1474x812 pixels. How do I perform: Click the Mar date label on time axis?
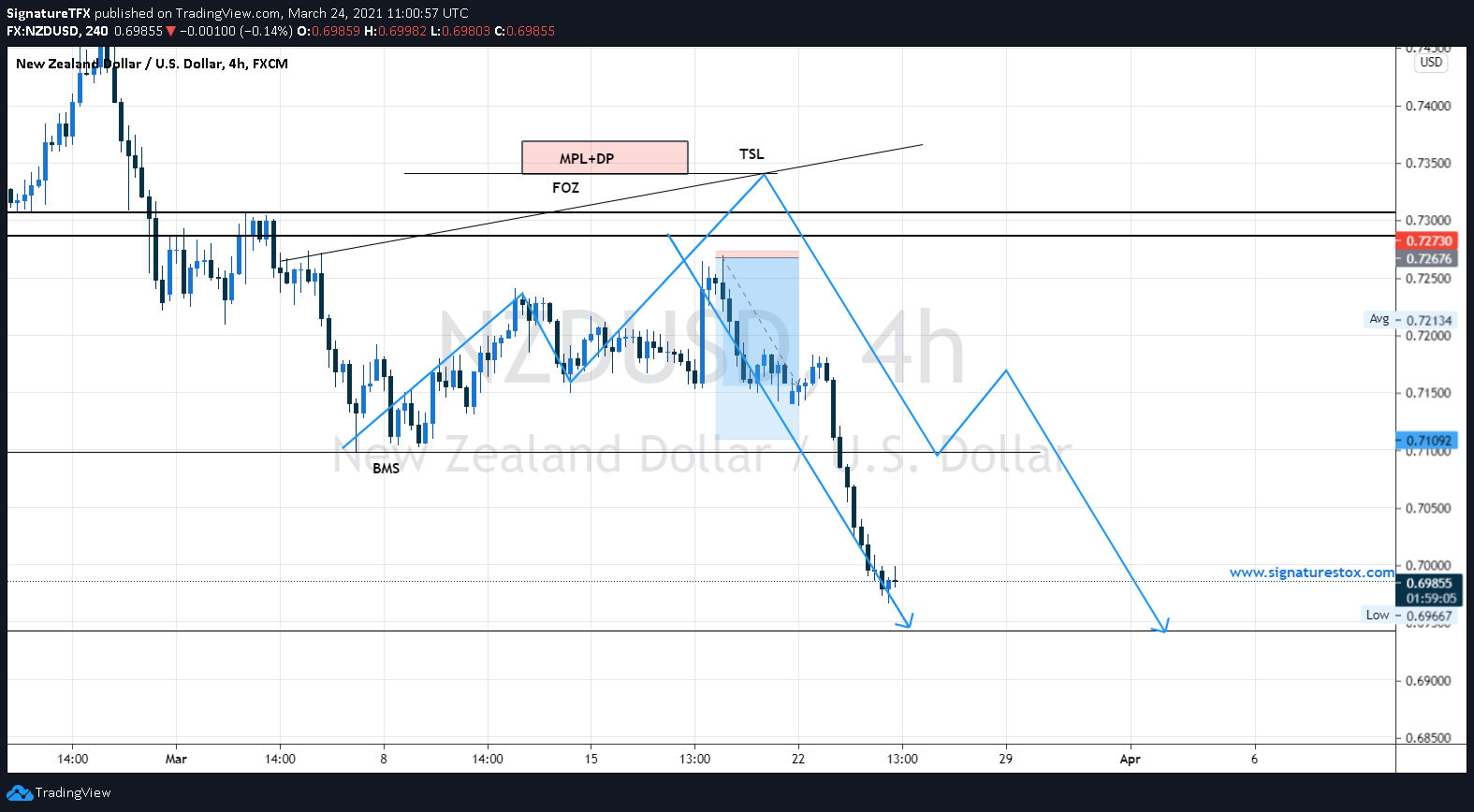click(176, 759)
